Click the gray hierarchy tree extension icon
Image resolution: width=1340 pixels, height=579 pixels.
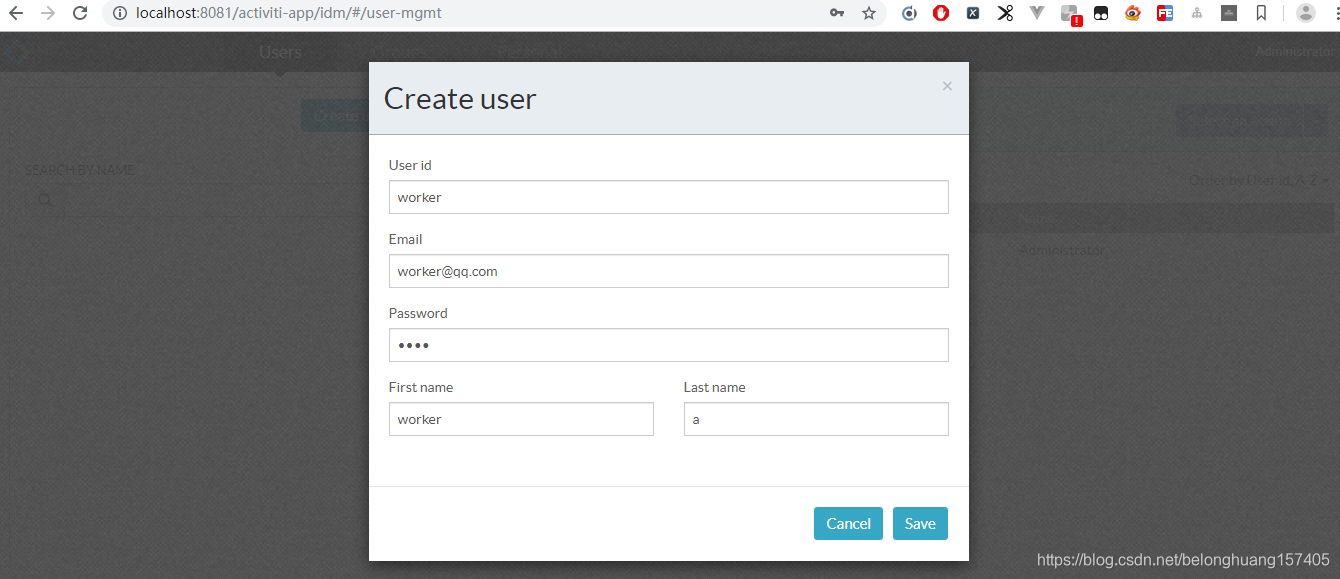[1197, 13]
